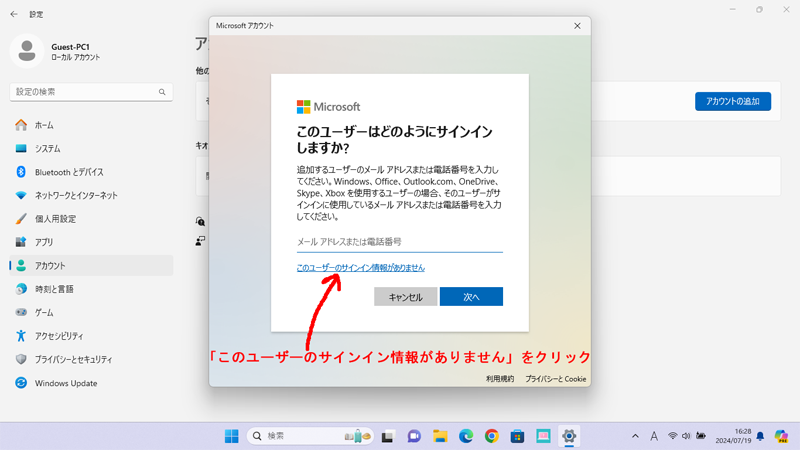Viewport: 800px width, 450px height.
Task: Launch Microsoft Edge from taskbar
Action: (x=466, y=436)
